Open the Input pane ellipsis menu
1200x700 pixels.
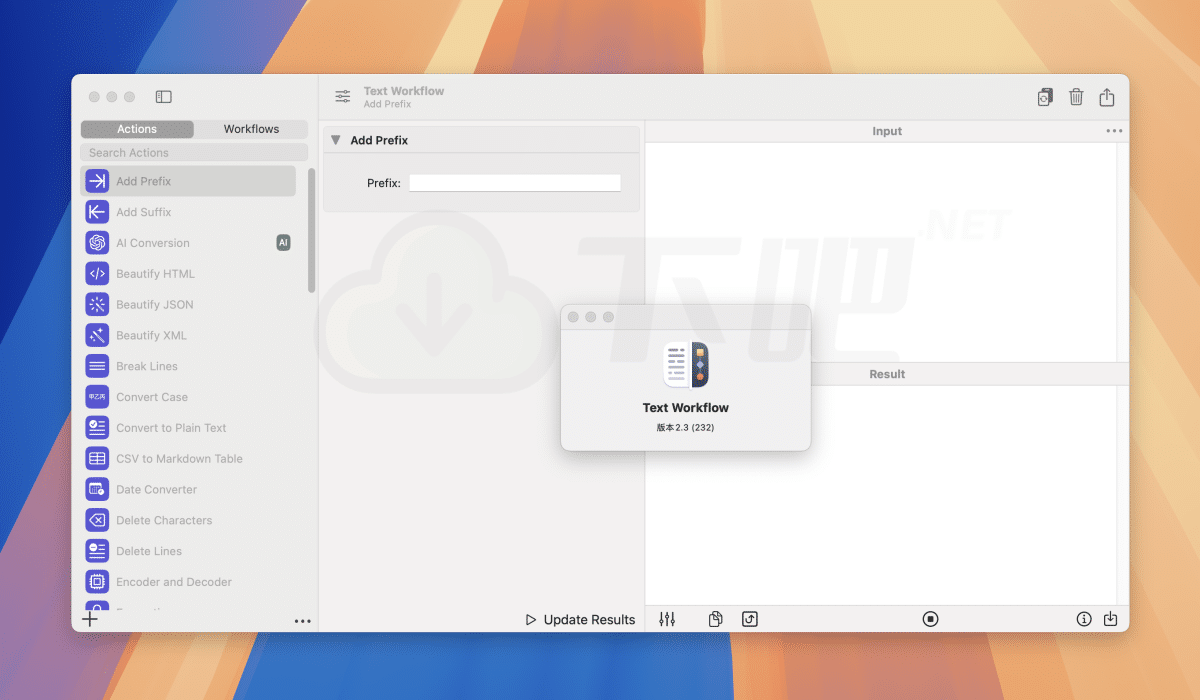point(1115,131)
